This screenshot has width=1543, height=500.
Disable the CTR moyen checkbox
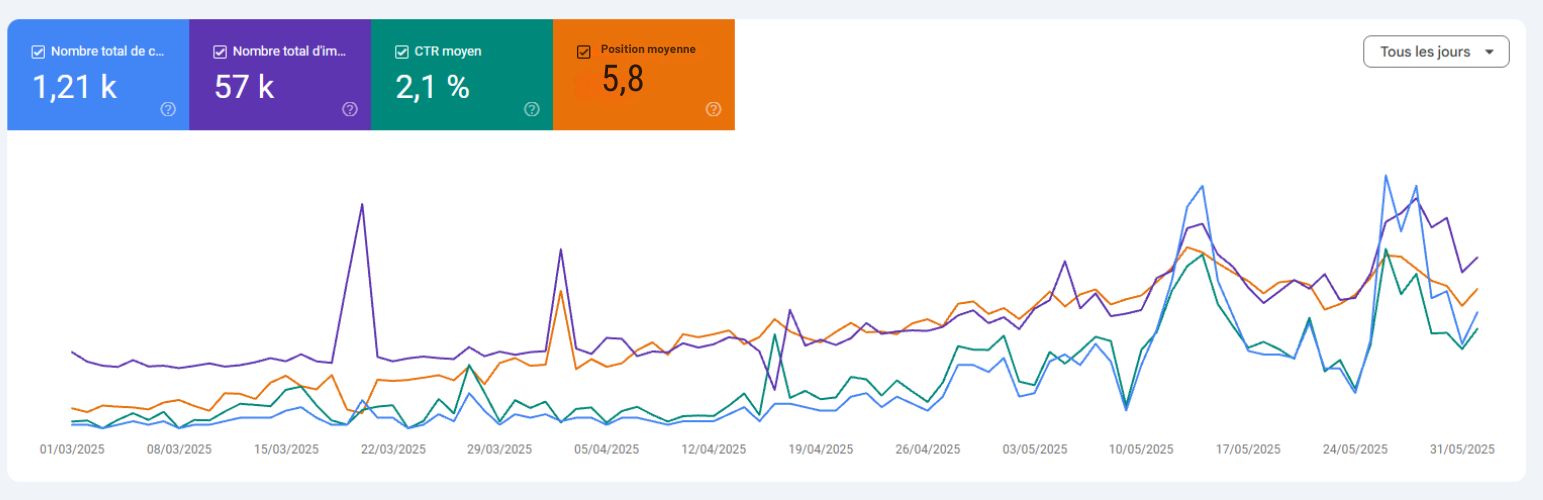[402, 52]
